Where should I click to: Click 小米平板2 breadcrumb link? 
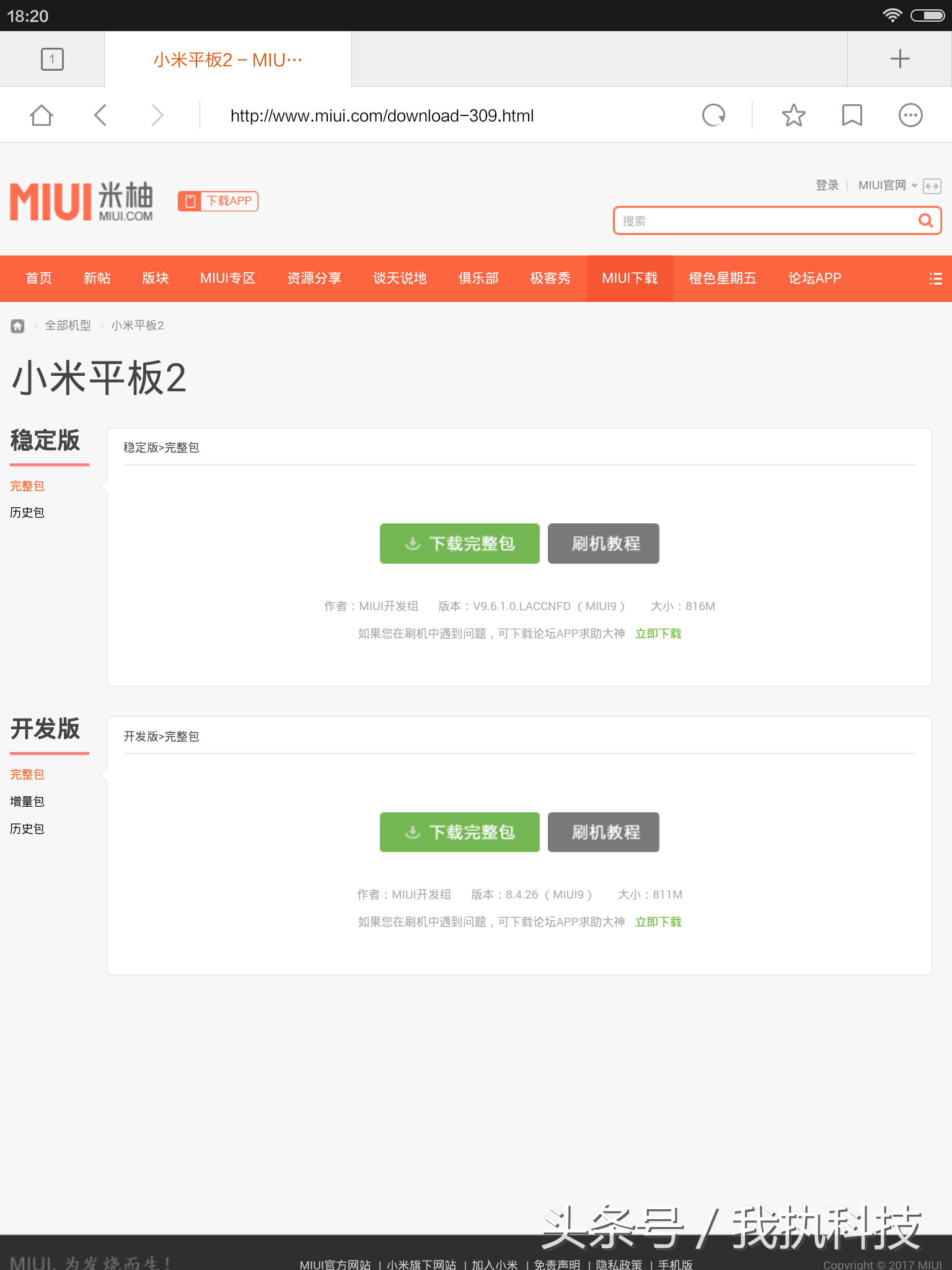pos(138,326)
